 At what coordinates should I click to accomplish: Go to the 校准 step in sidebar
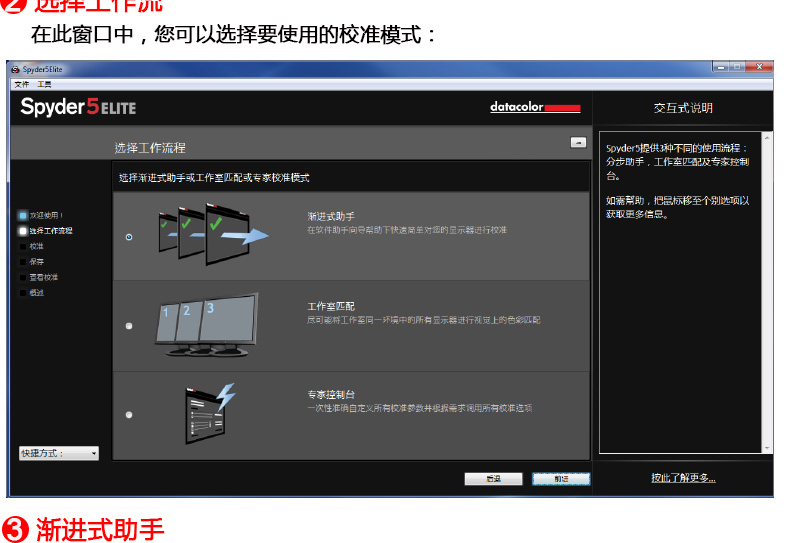[32, 246]
